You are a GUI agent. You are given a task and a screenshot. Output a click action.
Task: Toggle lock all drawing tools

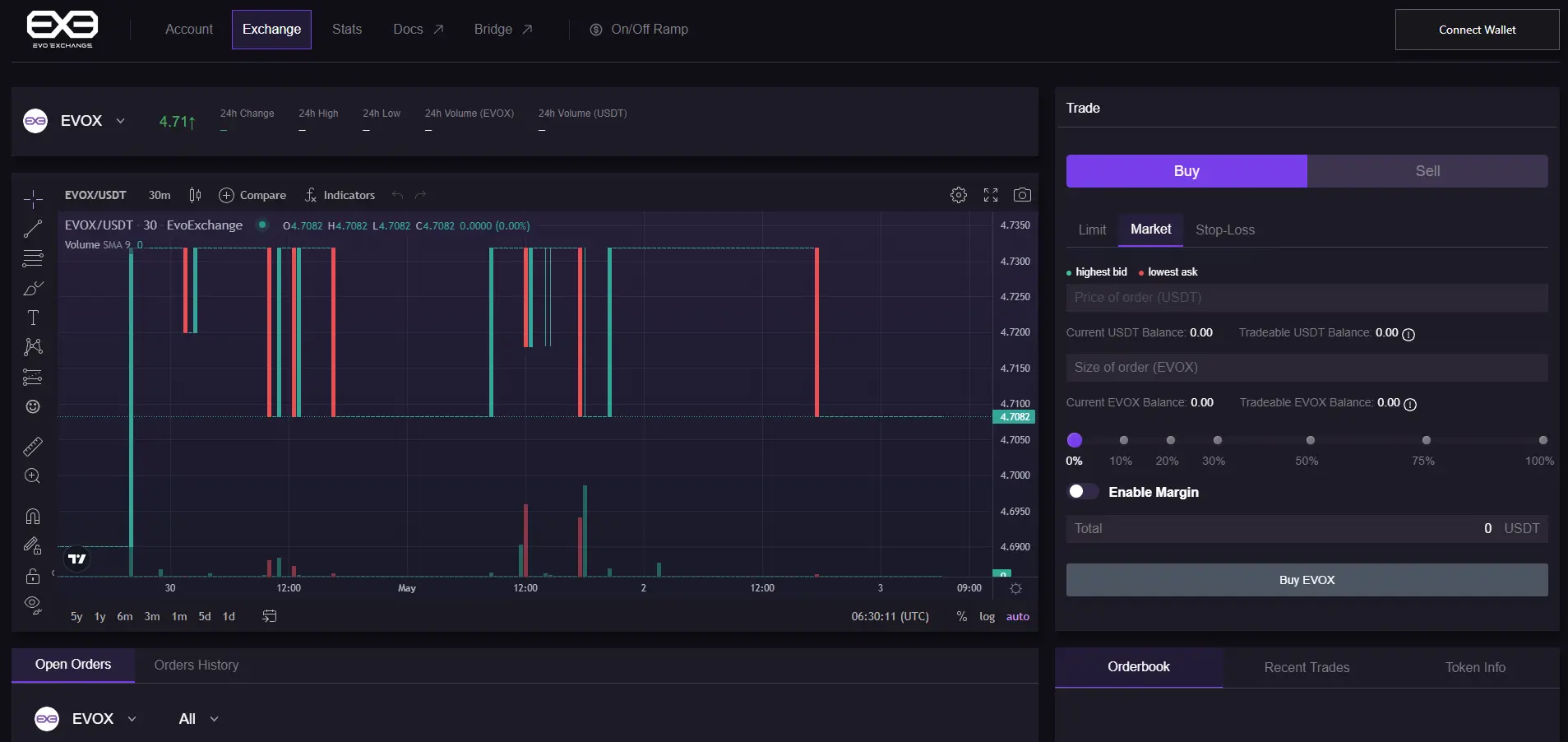[x=33, y=576]
